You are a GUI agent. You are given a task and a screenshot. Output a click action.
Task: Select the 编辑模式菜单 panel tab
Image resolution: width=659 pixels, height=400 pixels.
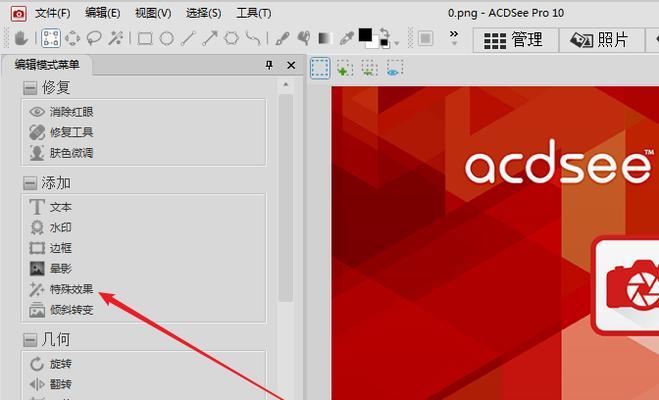click(47, 65)
